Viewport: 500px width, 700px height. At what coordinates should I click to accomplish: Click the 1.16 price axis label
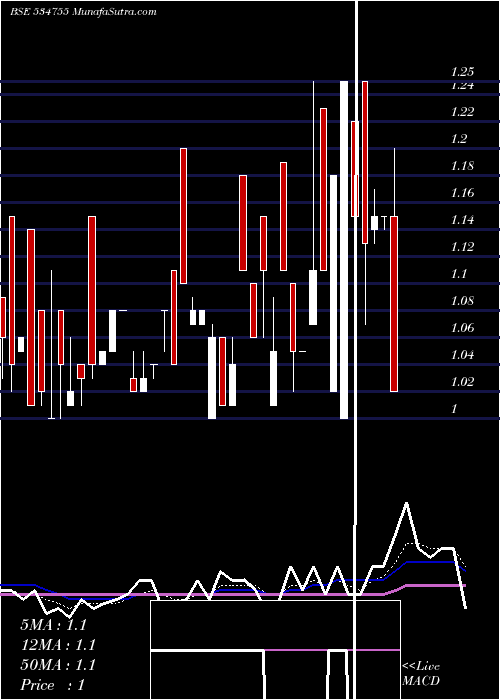(462, 193)
